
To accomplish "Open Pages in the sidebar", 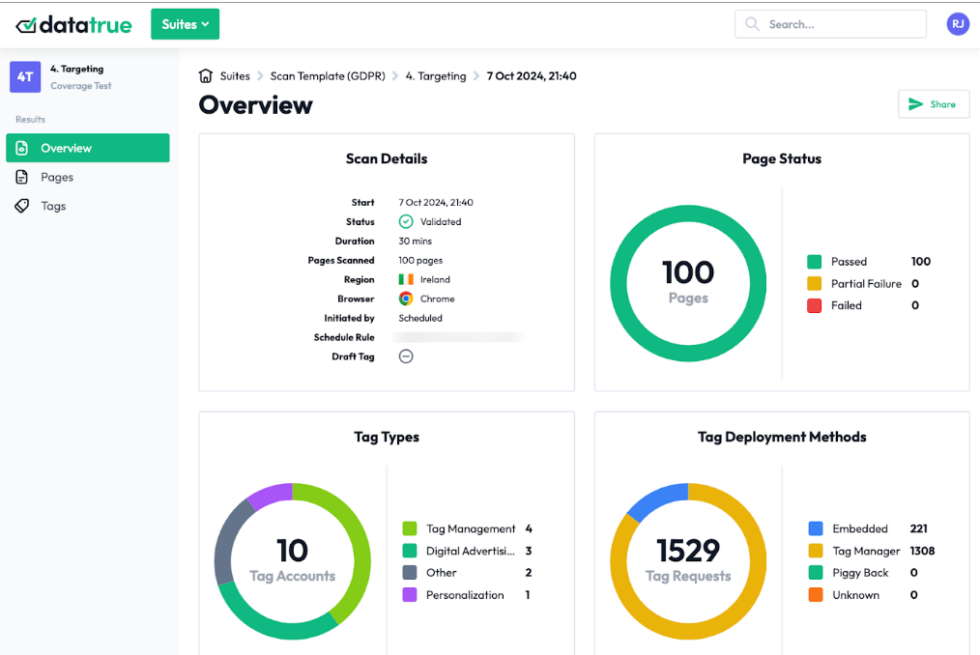I will [x=56, y=178].
